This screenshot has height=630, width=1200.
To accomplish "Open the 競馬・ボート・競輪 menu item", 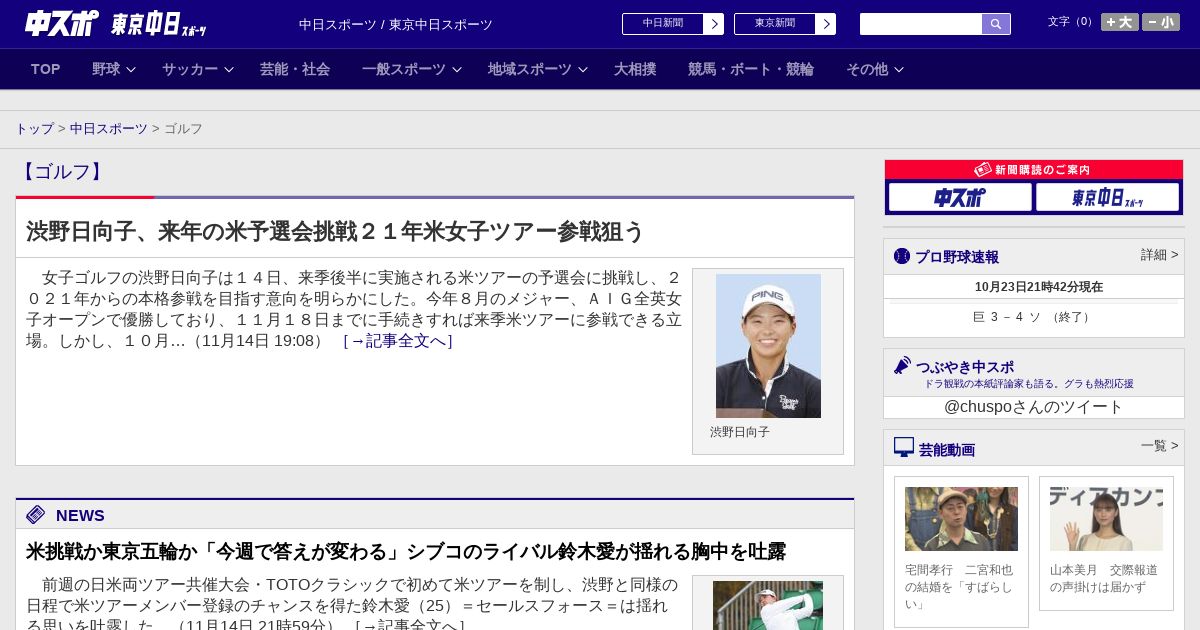I will pos(751,69).
